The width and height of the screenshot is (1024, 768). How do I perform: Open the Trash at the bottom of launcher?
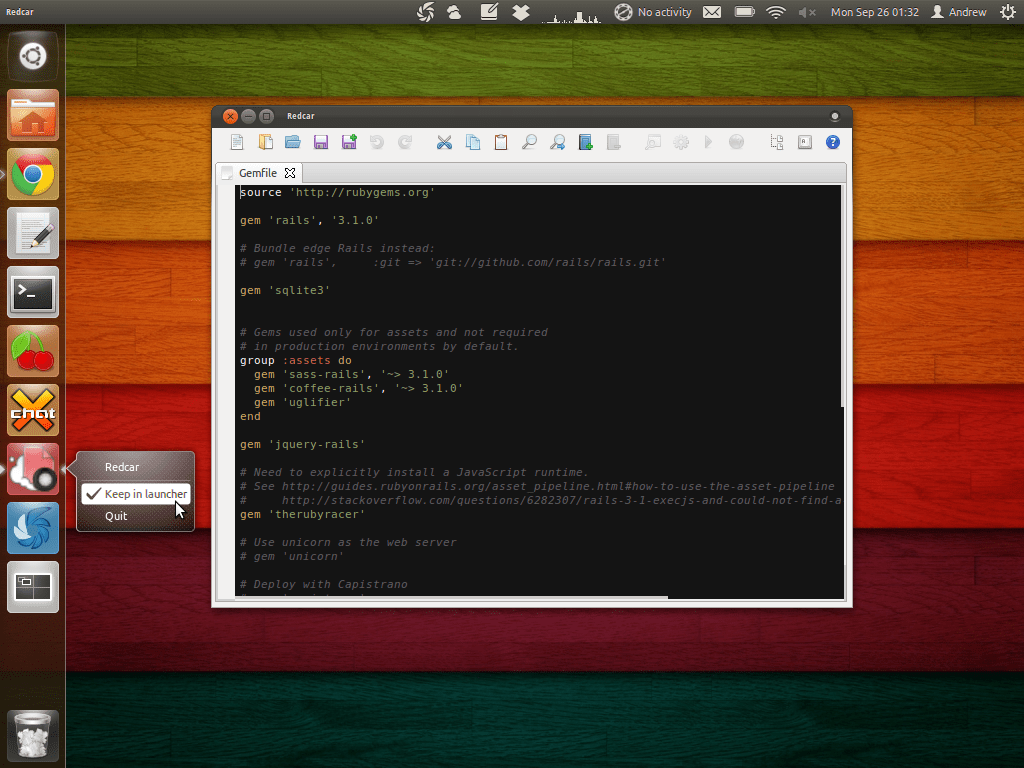coord(32,735)
